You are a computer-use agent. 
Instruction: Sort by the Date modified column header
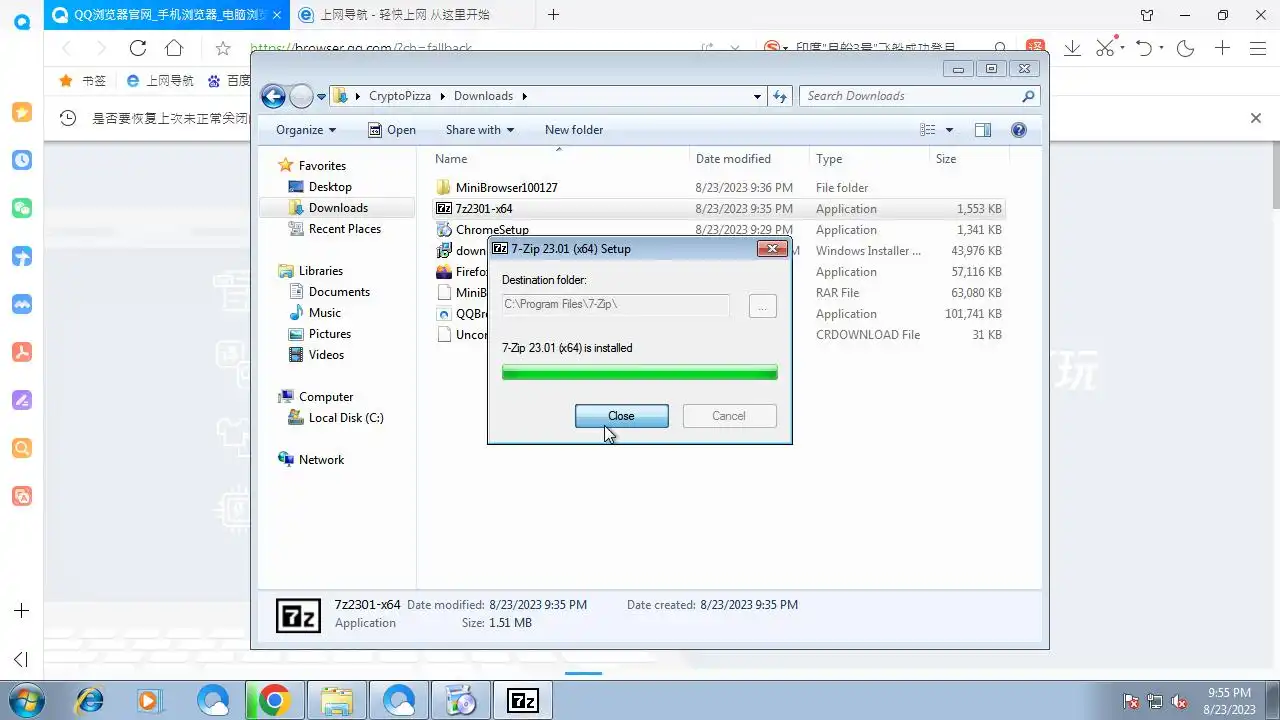(750, 159)
